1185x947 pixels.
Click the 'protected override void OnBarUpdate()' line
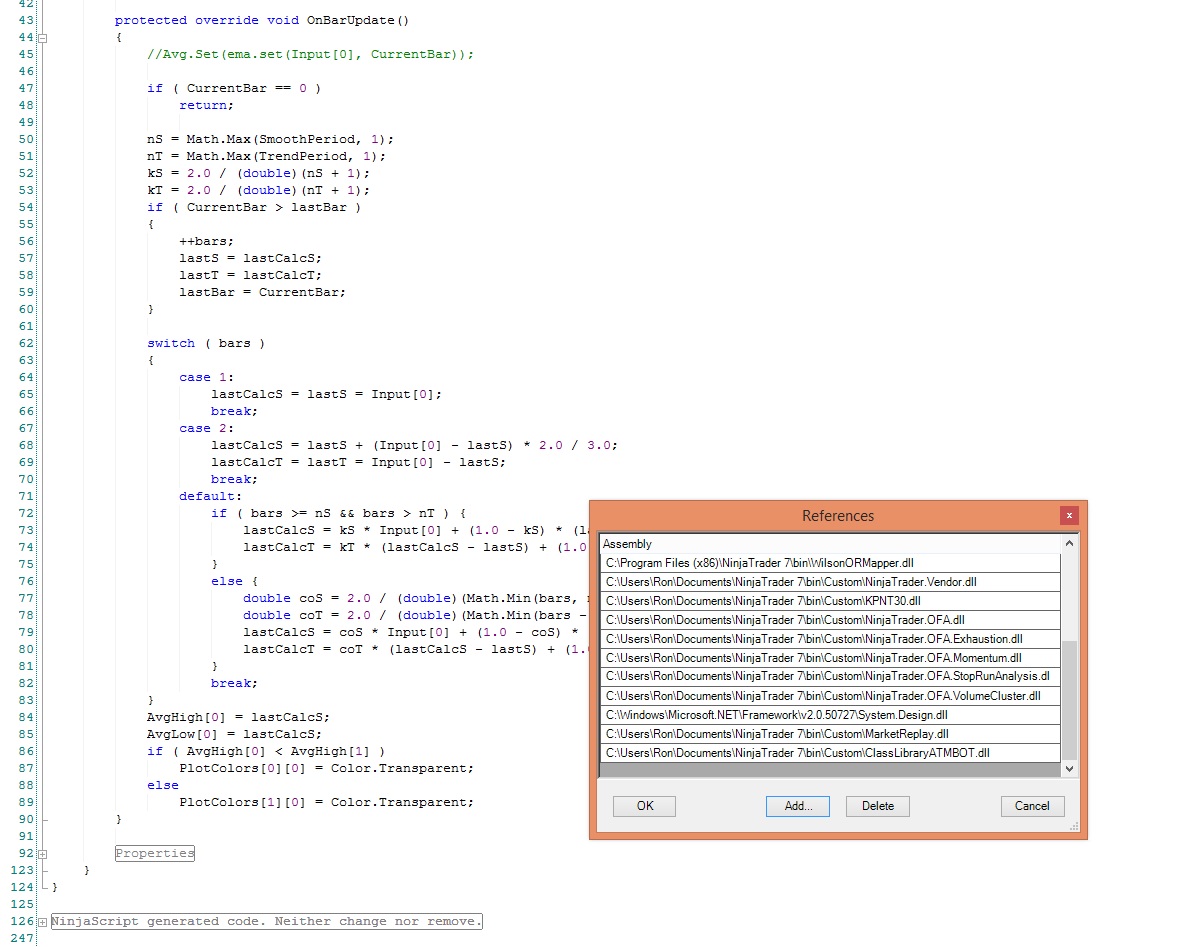tap(261, 20)
